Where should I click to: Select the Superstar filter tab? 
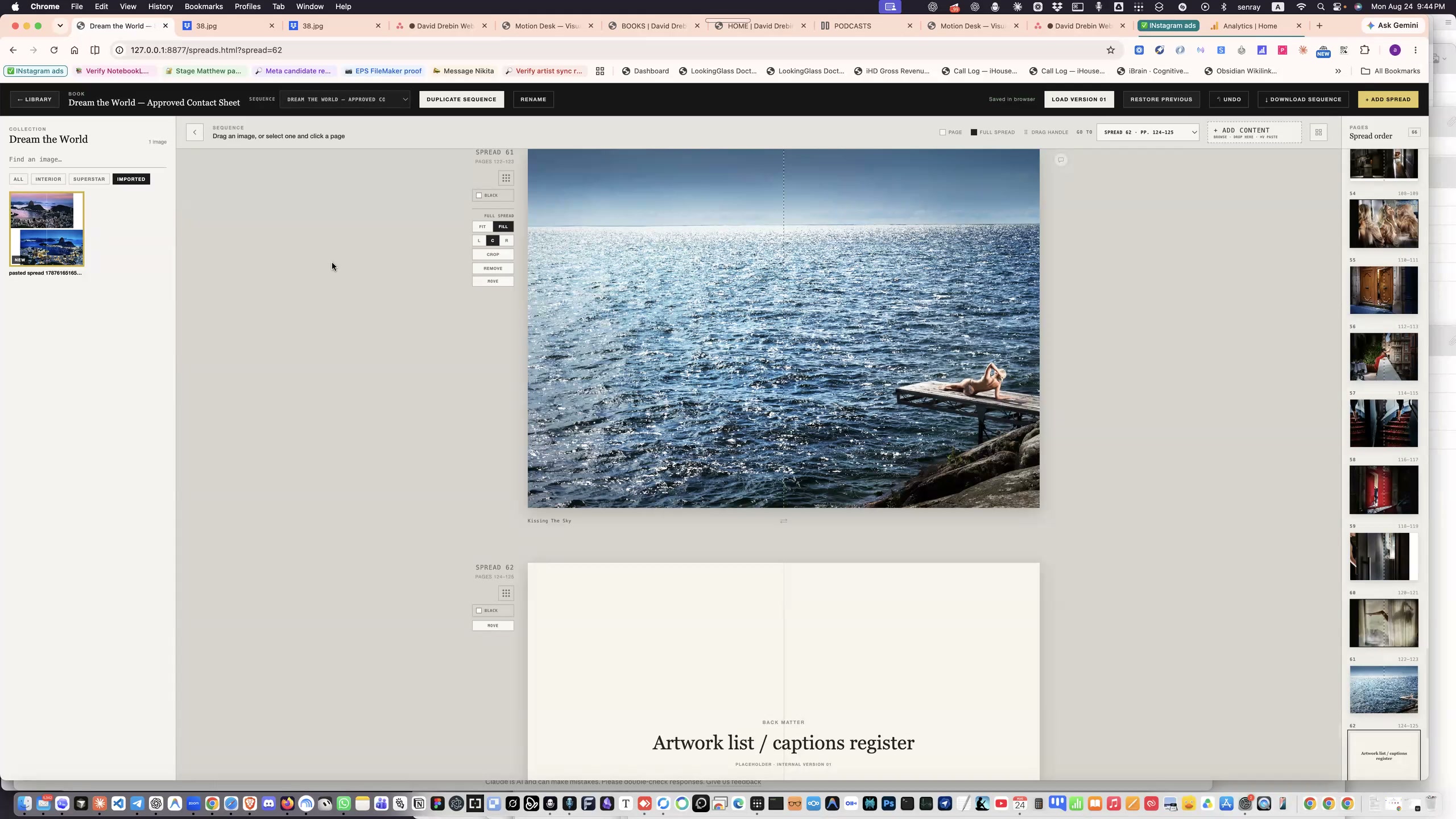89,179
